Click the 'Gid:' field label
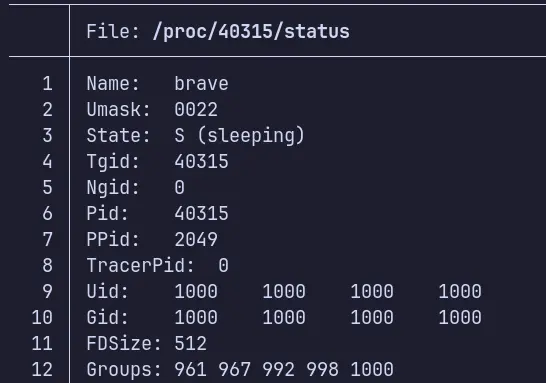The width and height of the screenshot is (546, 383). pos(108,318)
